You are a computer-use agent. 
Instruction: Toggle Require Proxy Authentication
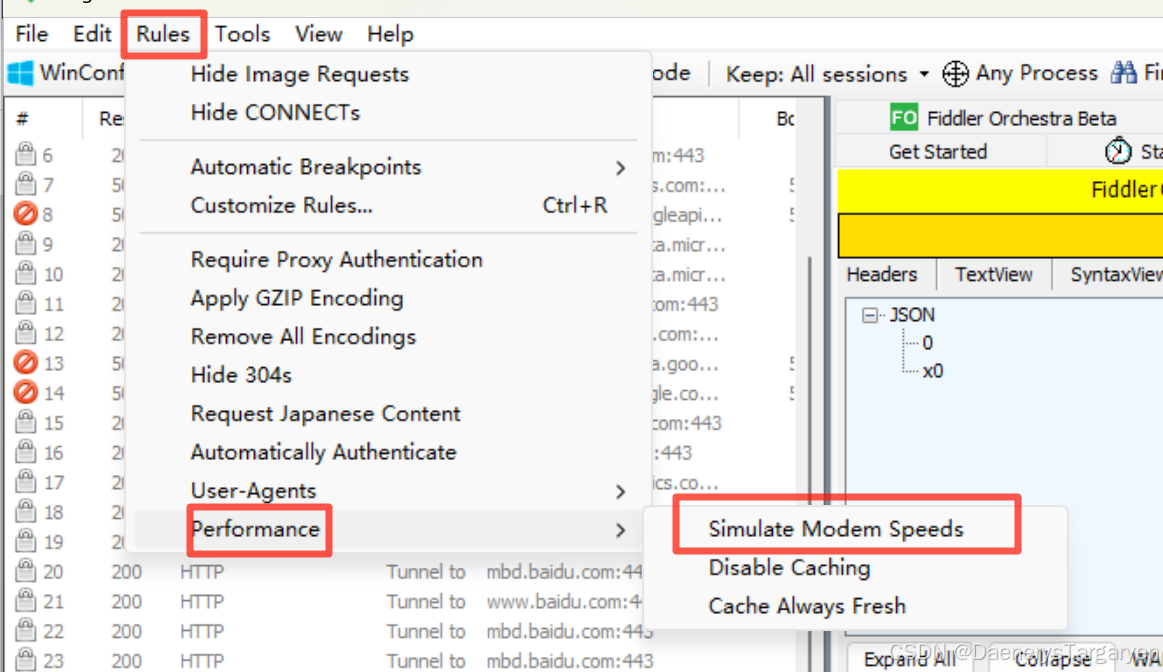(337, 260)
